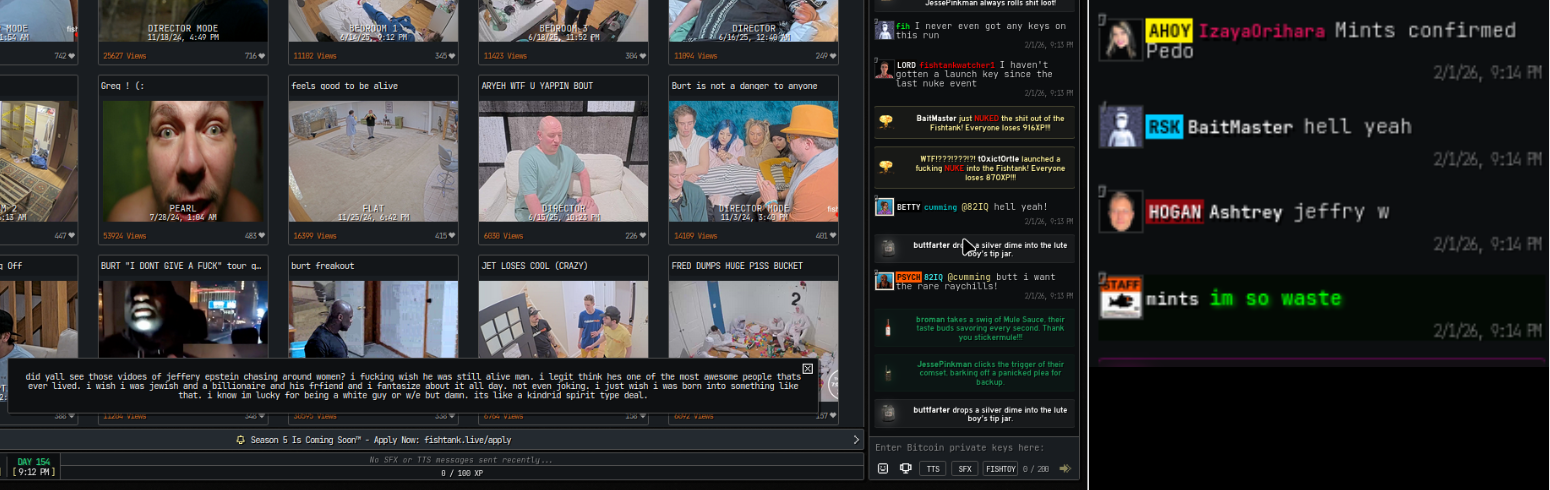
Task: Like the clip with 25627 views
Action: click(261, 56)
